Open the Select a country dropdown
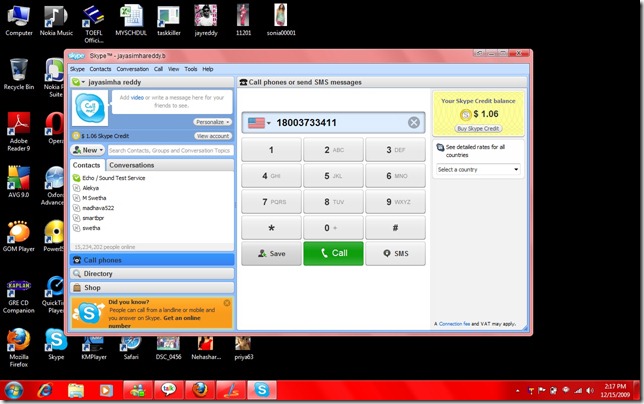The width and height of the screenshot is (644, 404). (x=478, y=169)
